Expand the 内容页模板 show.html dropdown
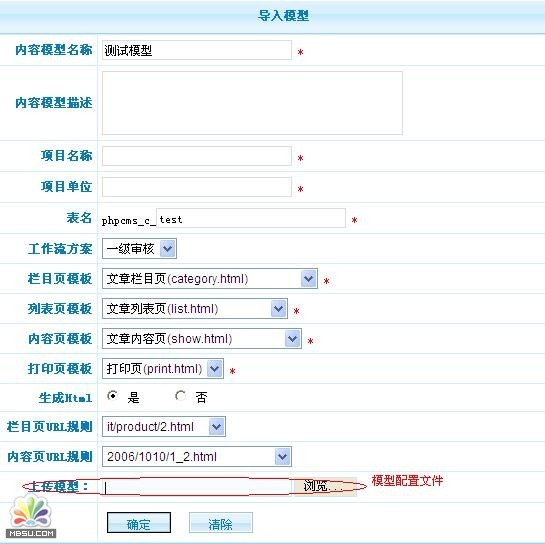 [x=202, y=339]
